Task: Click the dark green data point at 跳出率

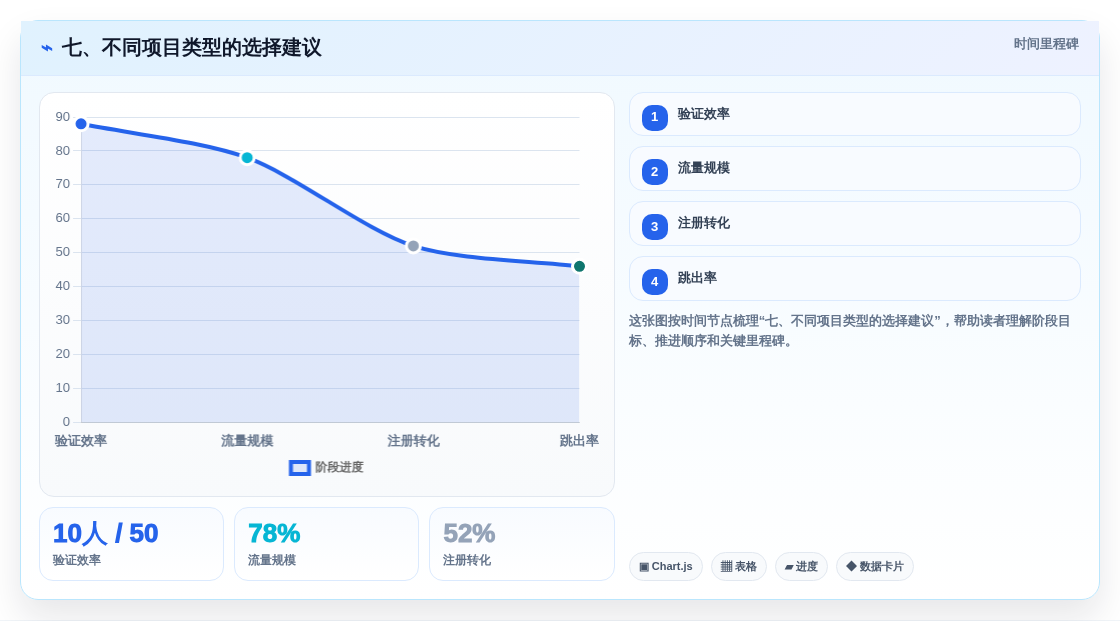Action: pos(579,267)
